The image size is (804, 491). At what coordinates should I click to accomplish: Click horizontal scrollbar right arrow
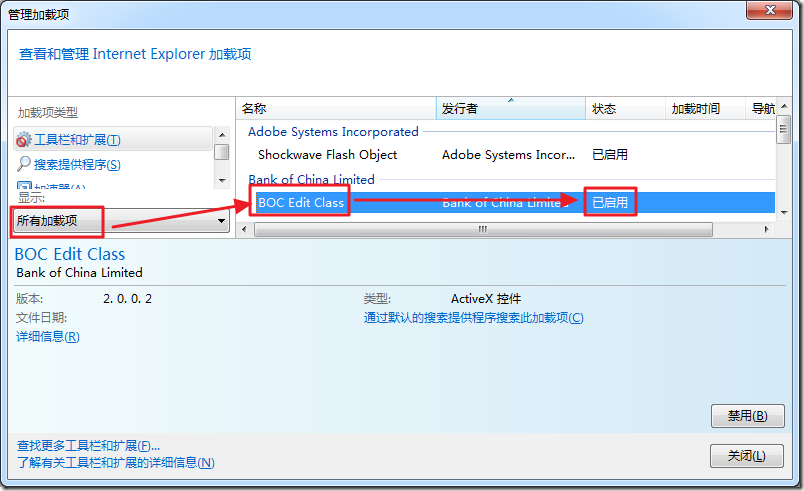(767, 229)
